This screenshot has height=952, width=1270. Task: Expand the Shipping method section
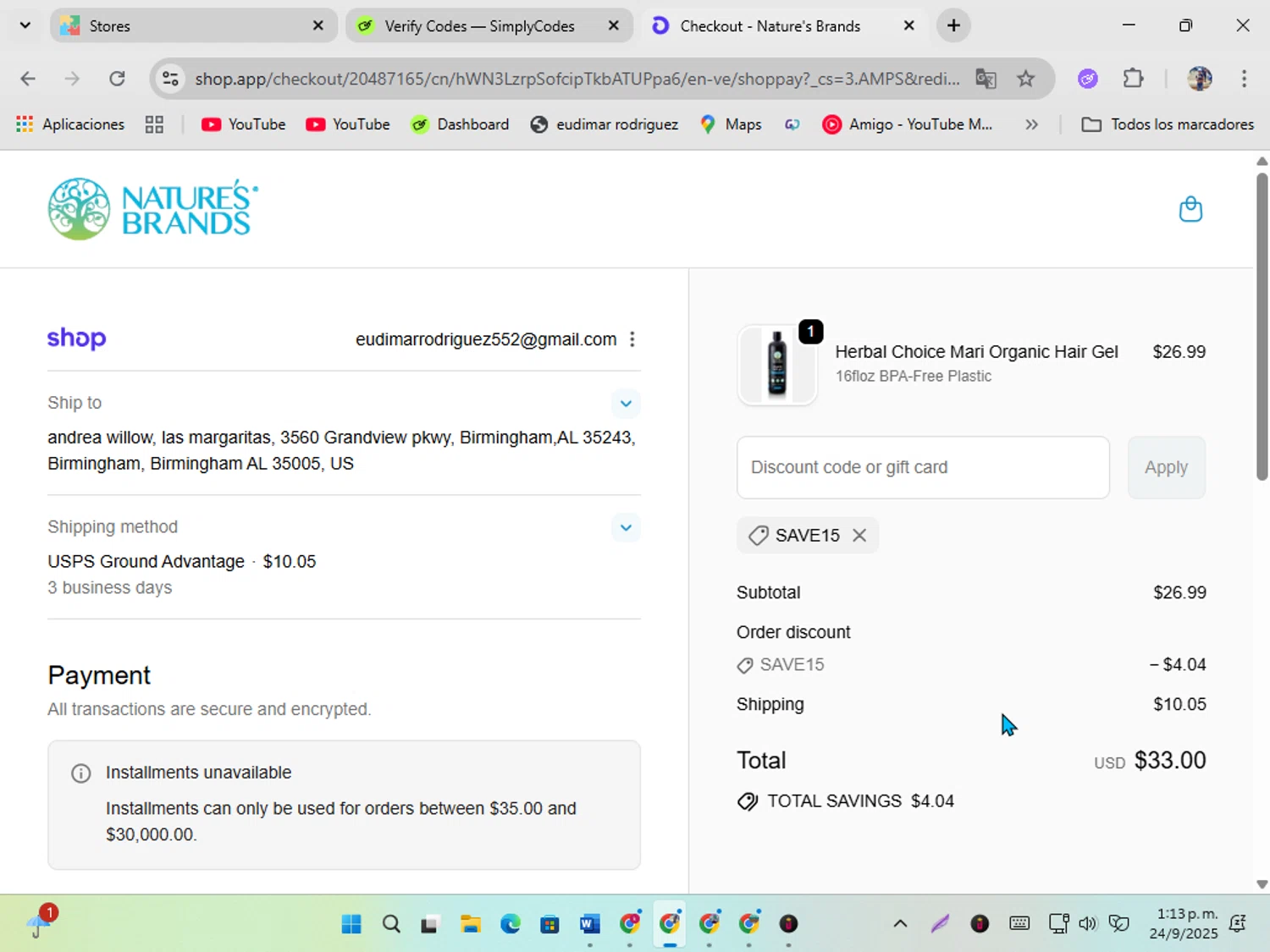point(626,528)
